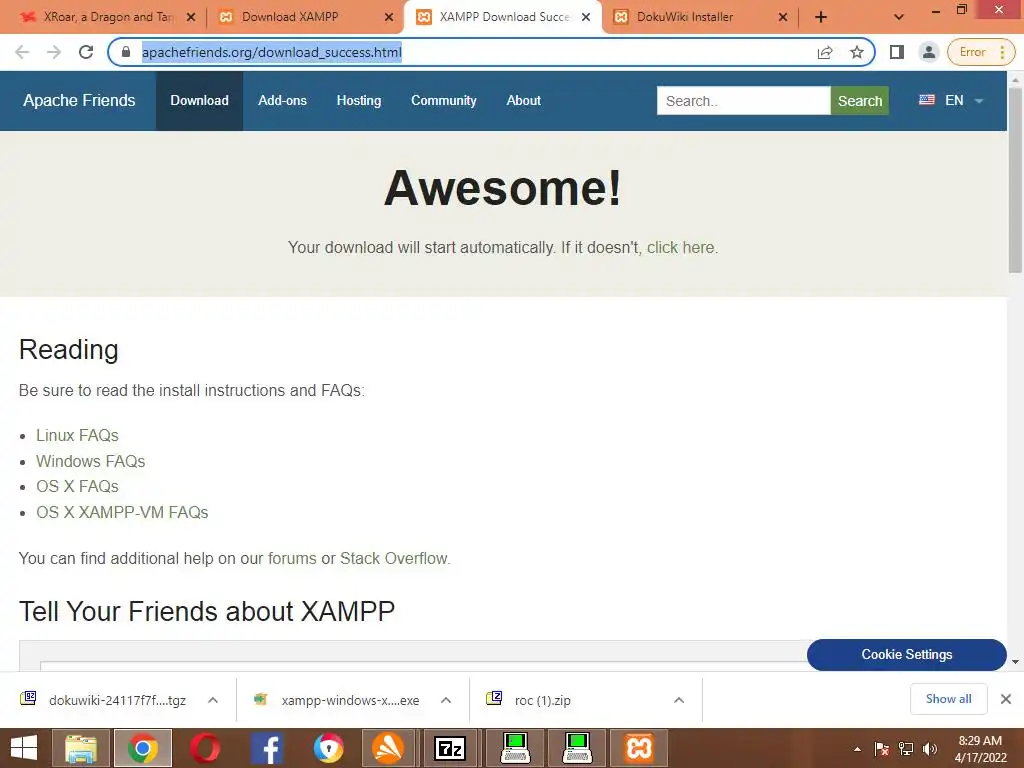This screenshot has width=1024, height=768.
Task: Open the Facebook taskbar icon
Action: click(x=266, y=748)
